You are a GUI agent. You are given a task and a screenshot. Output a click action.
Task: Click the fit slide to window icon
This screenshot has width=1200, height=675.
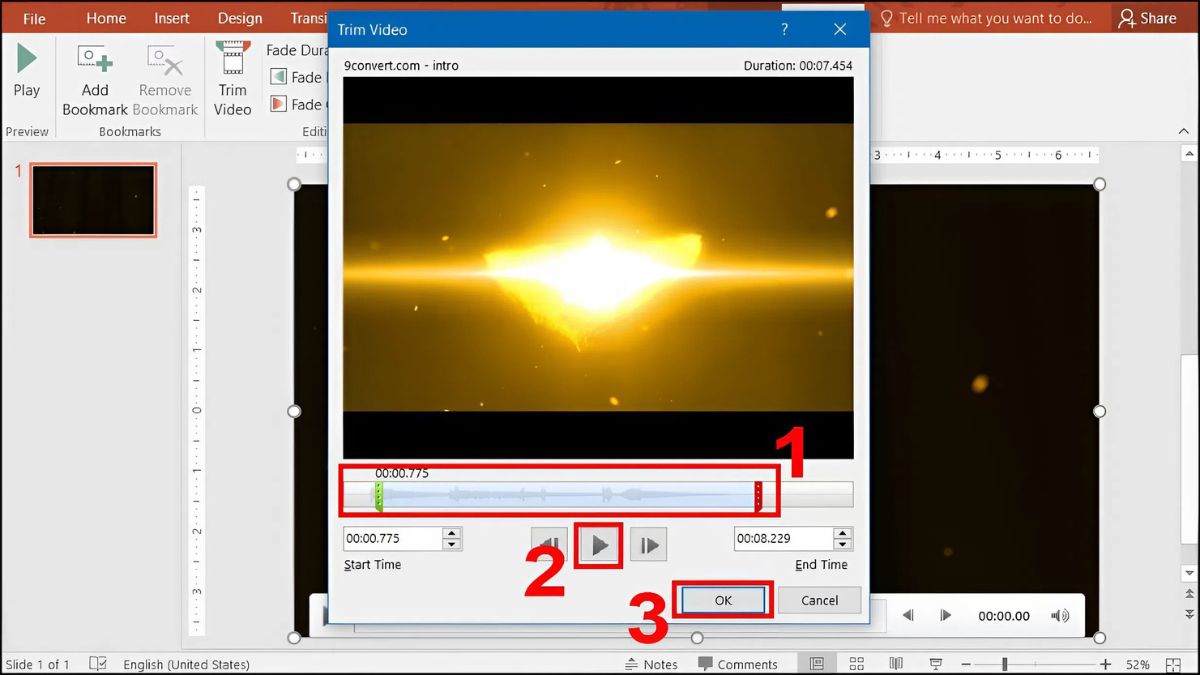pyautogui.click(x=1172, y=664)
